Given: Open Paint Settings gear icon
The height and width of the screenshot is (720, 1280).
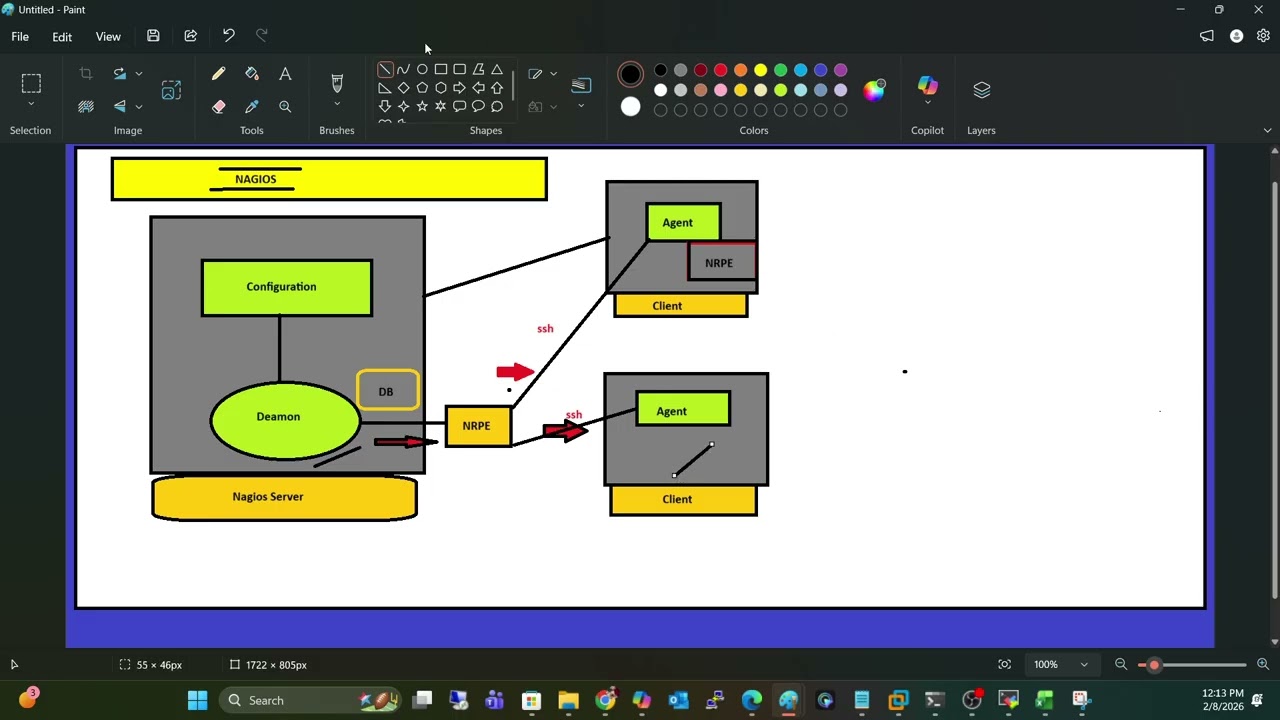Looking at the screenshot, I should point(1263,36).
